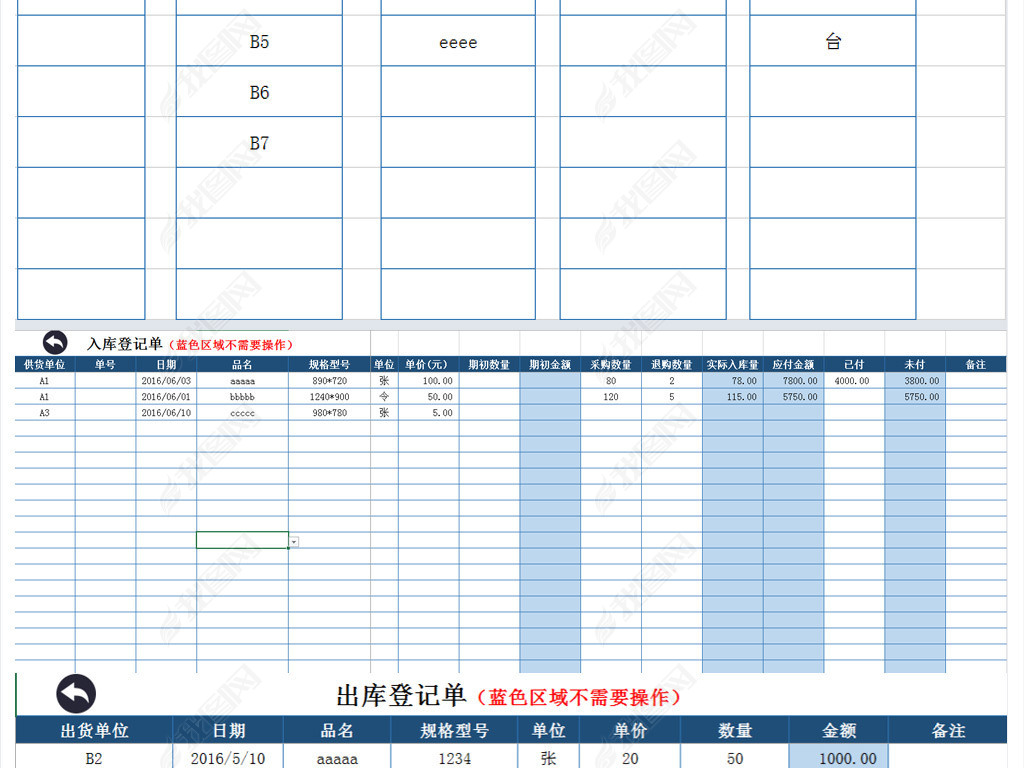The width and height of the screenshot is (1024, 768).
Task: Click the back arrow beside 出库登记单 title
Action: tap(76, 694)
